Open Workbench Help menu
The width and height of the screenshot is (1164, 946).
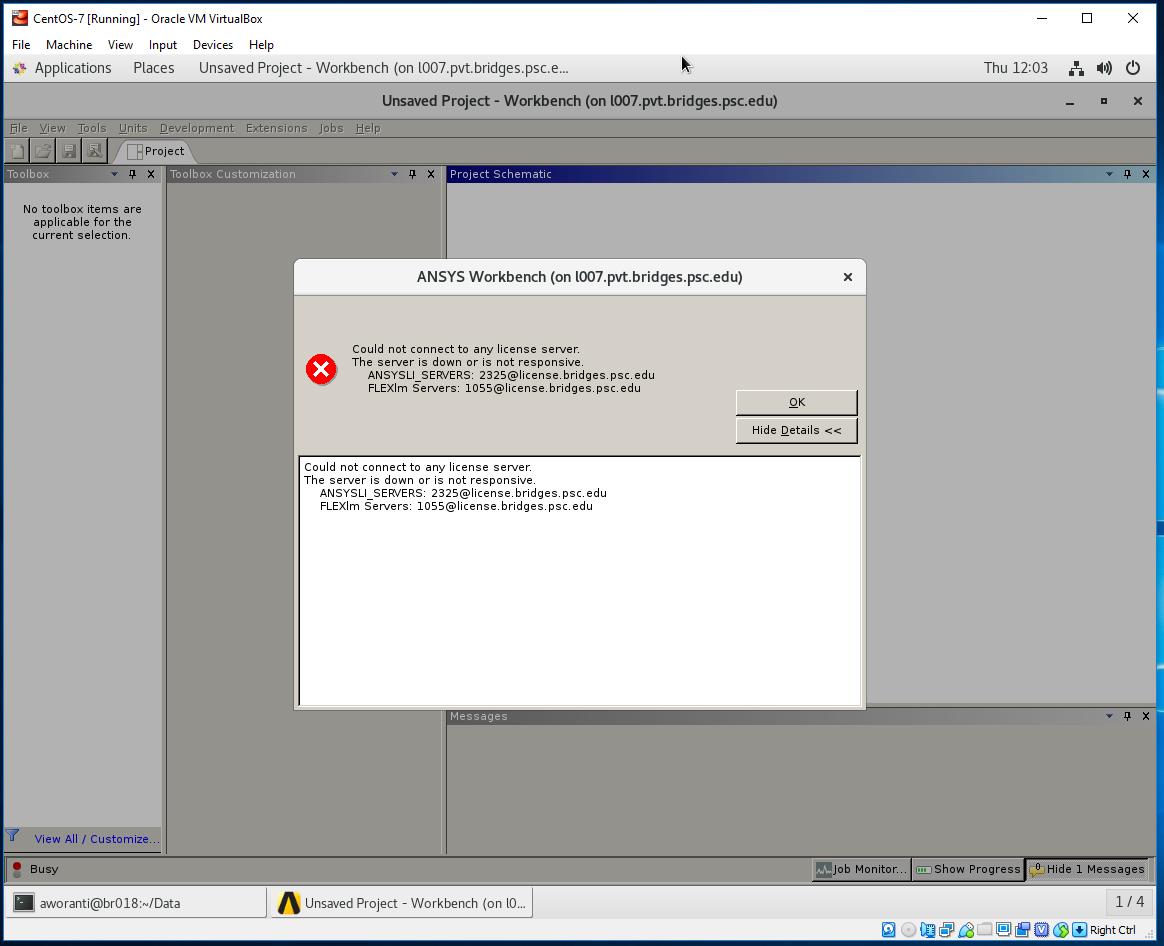(x=367, y=128)
